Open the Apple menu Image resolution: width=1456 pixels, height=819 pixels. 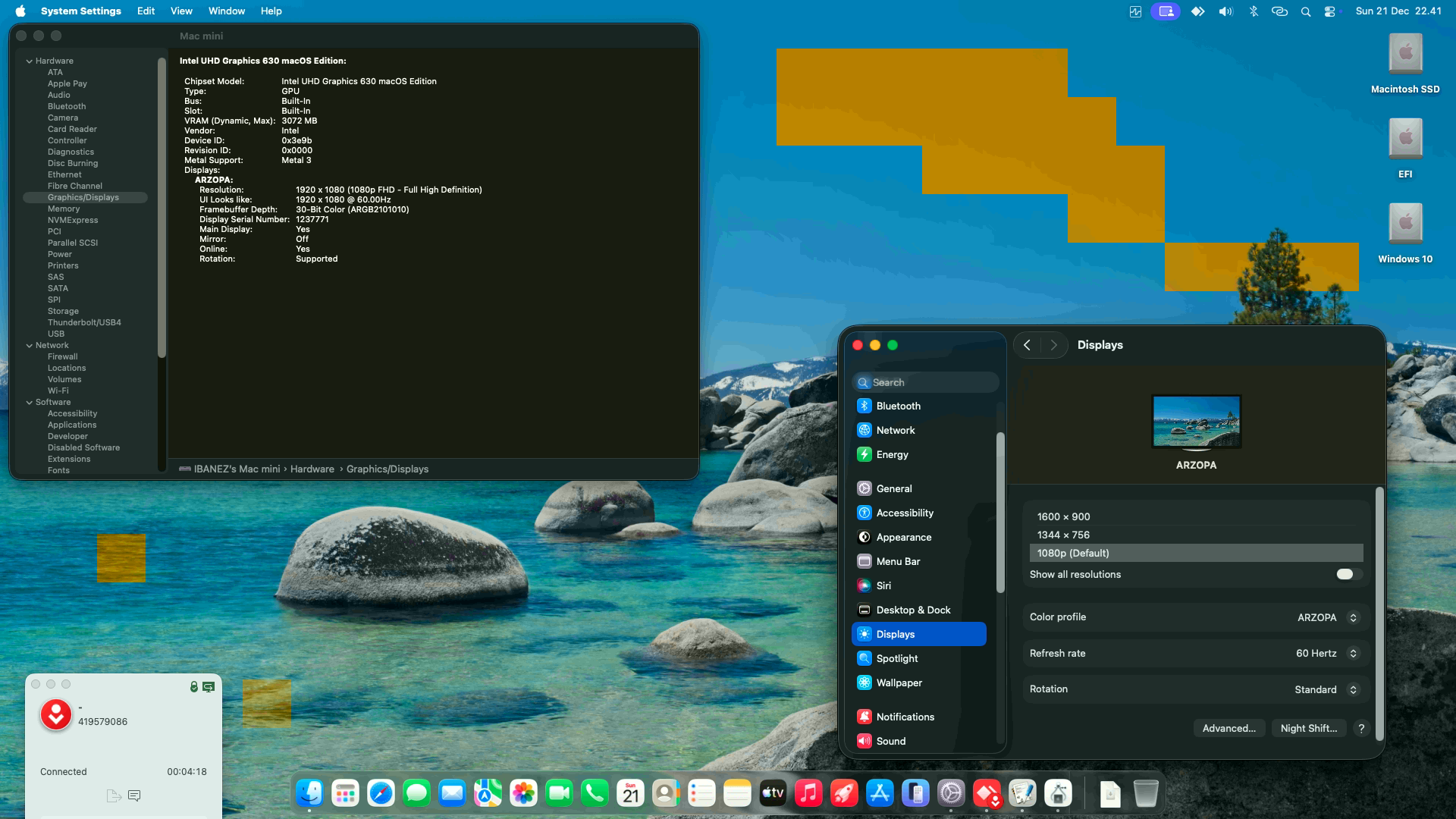coord(20,11)
